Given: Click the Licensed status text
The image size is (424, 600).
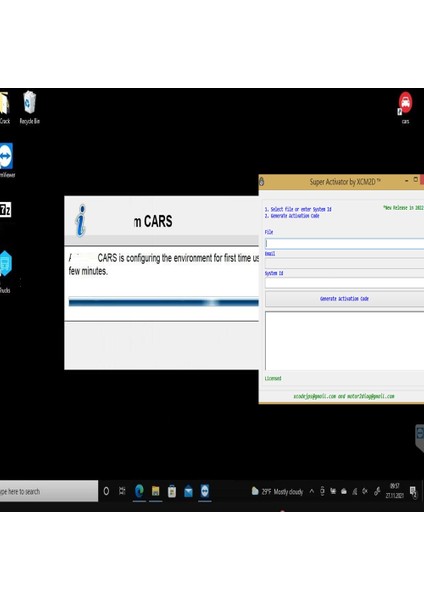Looking at the screenshot, I should [x=273, y=378].
